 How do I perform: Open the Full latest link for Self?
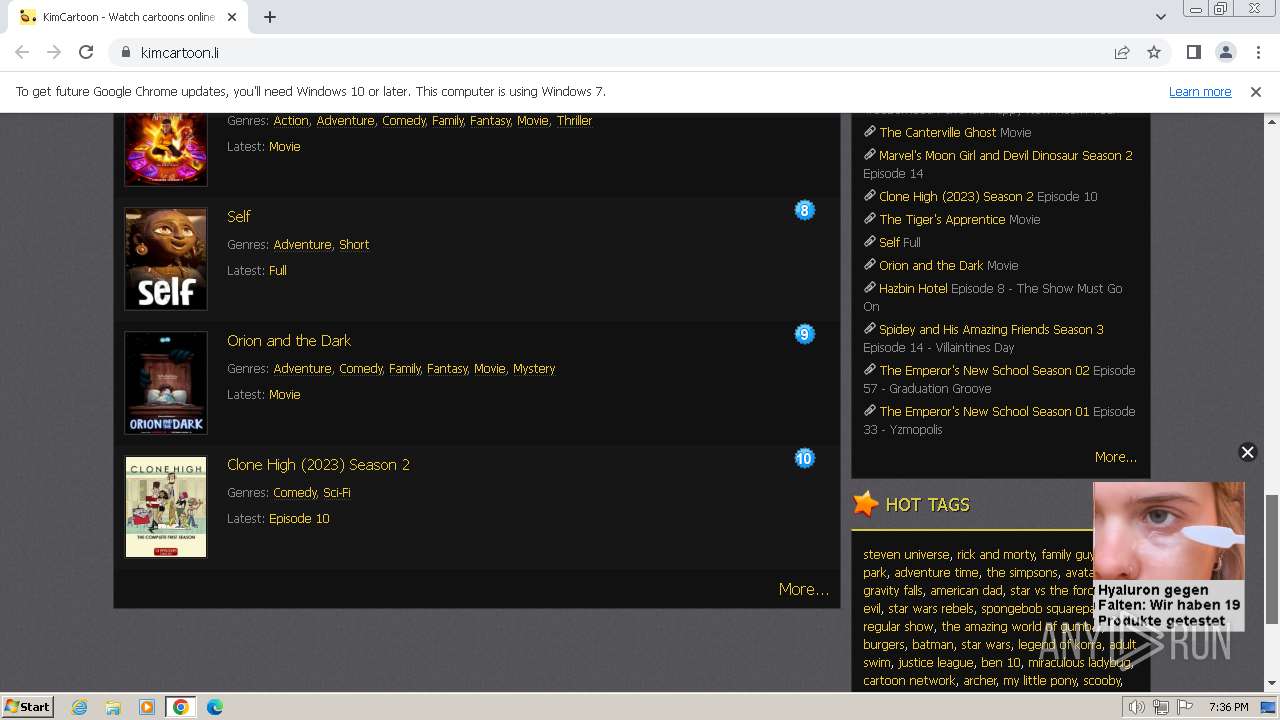click(278, 270)
